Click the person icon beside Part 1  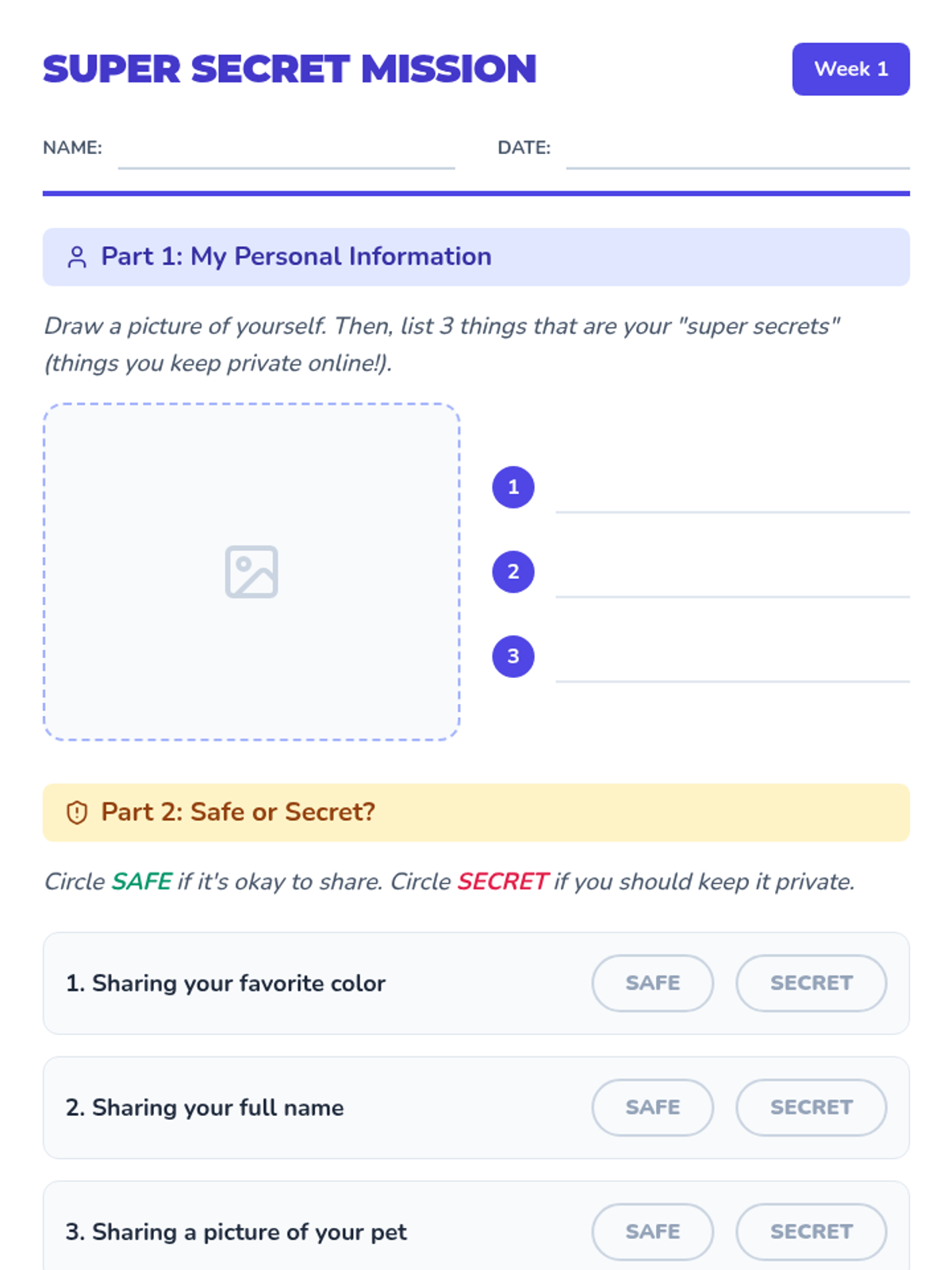77,257
